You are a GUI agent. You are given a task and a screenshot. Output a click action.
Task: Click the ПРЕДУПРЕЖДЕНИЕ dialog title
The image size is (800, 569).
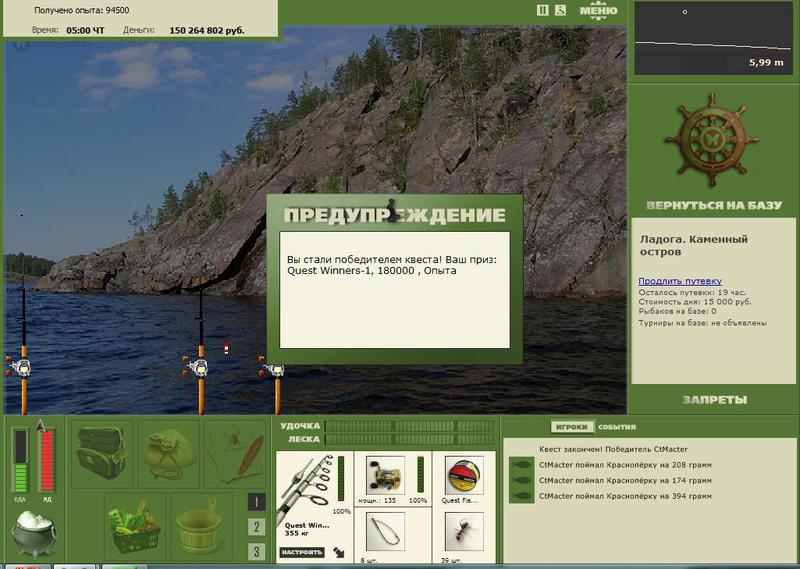pos(394,214)
